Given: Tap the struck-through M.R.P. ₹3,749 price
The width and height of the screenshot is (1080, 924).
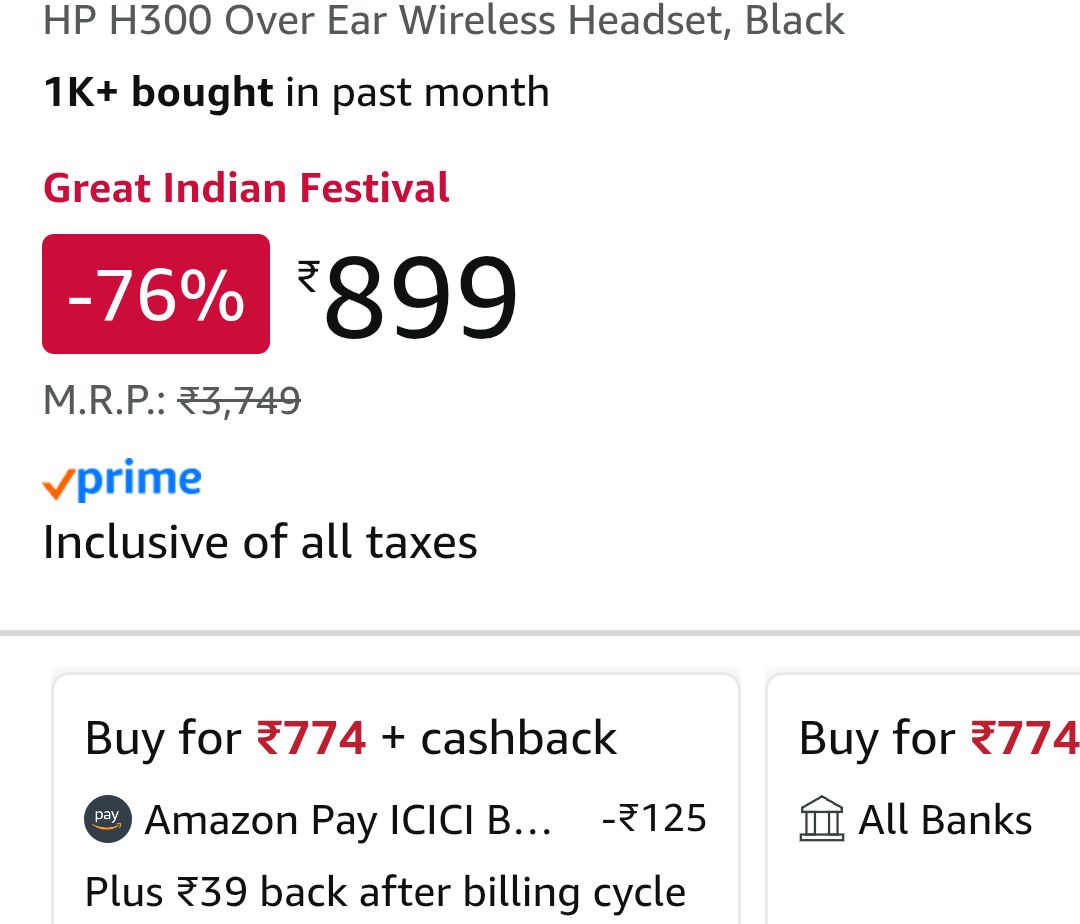Looking at the screenshot, I should [x=240, y=401].
